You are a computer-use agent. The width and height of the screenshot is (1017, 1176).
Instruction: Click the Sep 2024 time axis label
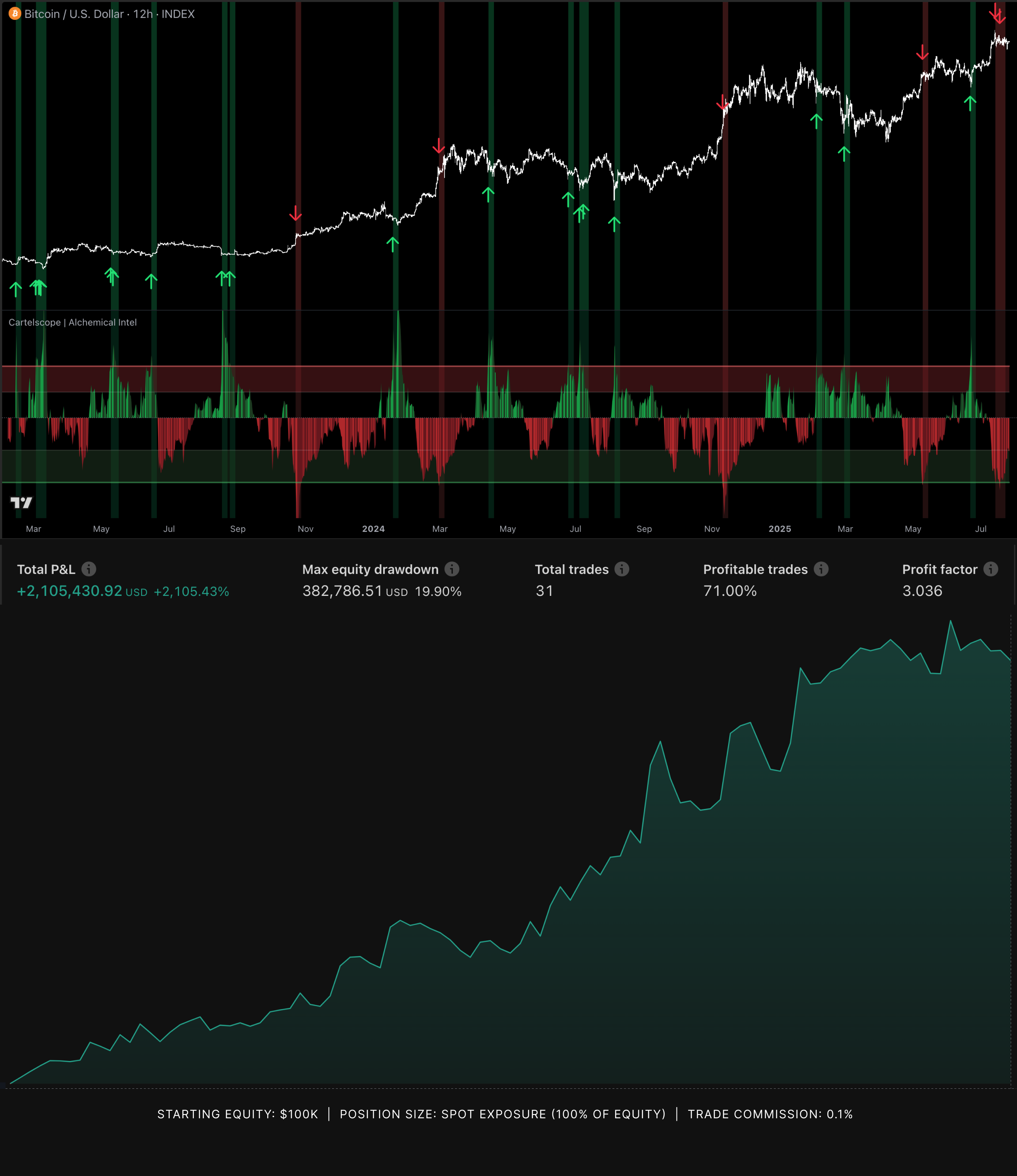click(x=644, y=529)
